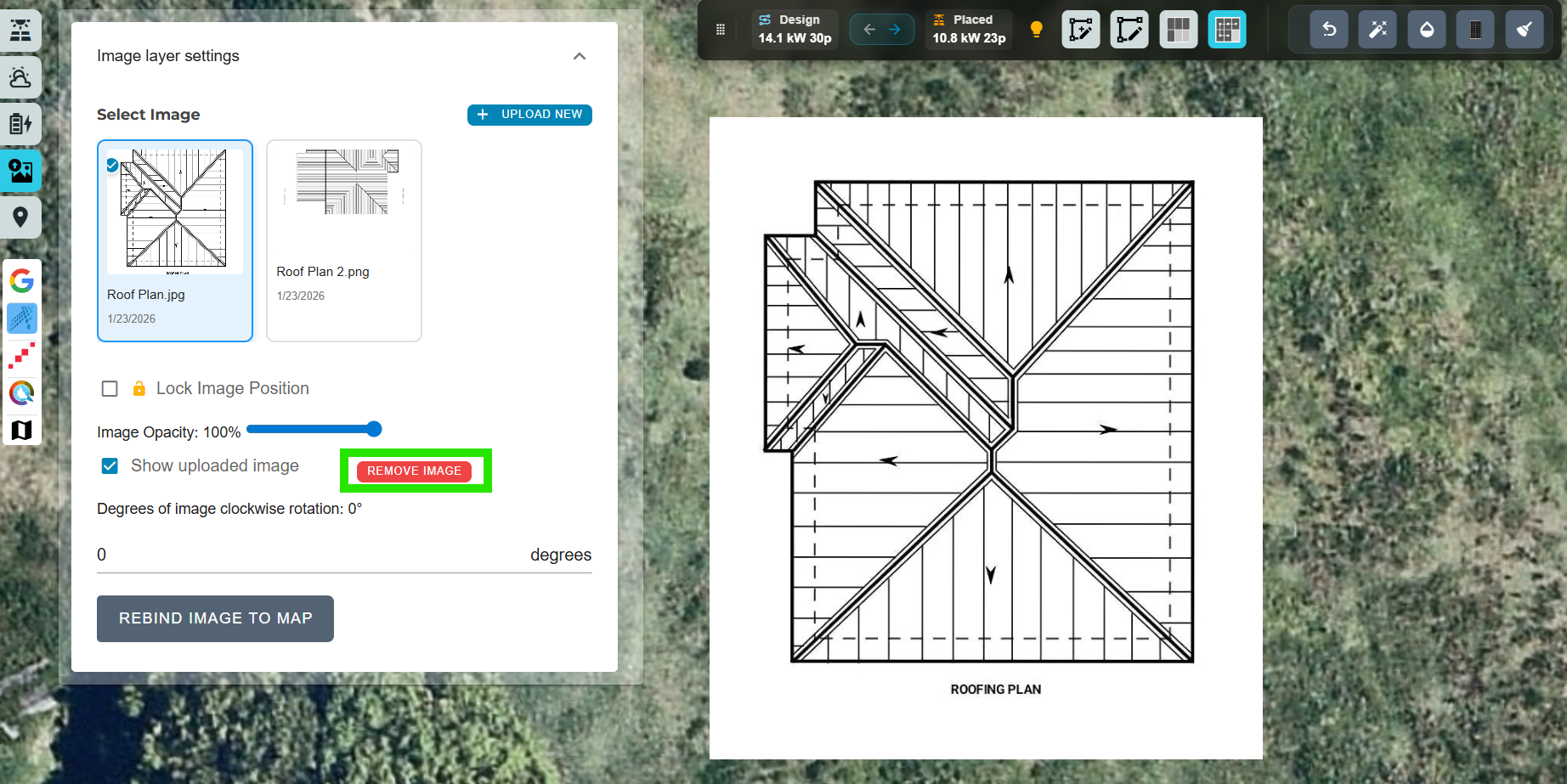Select the Roof Plan 2.png thumbnail

coord(344,240)
